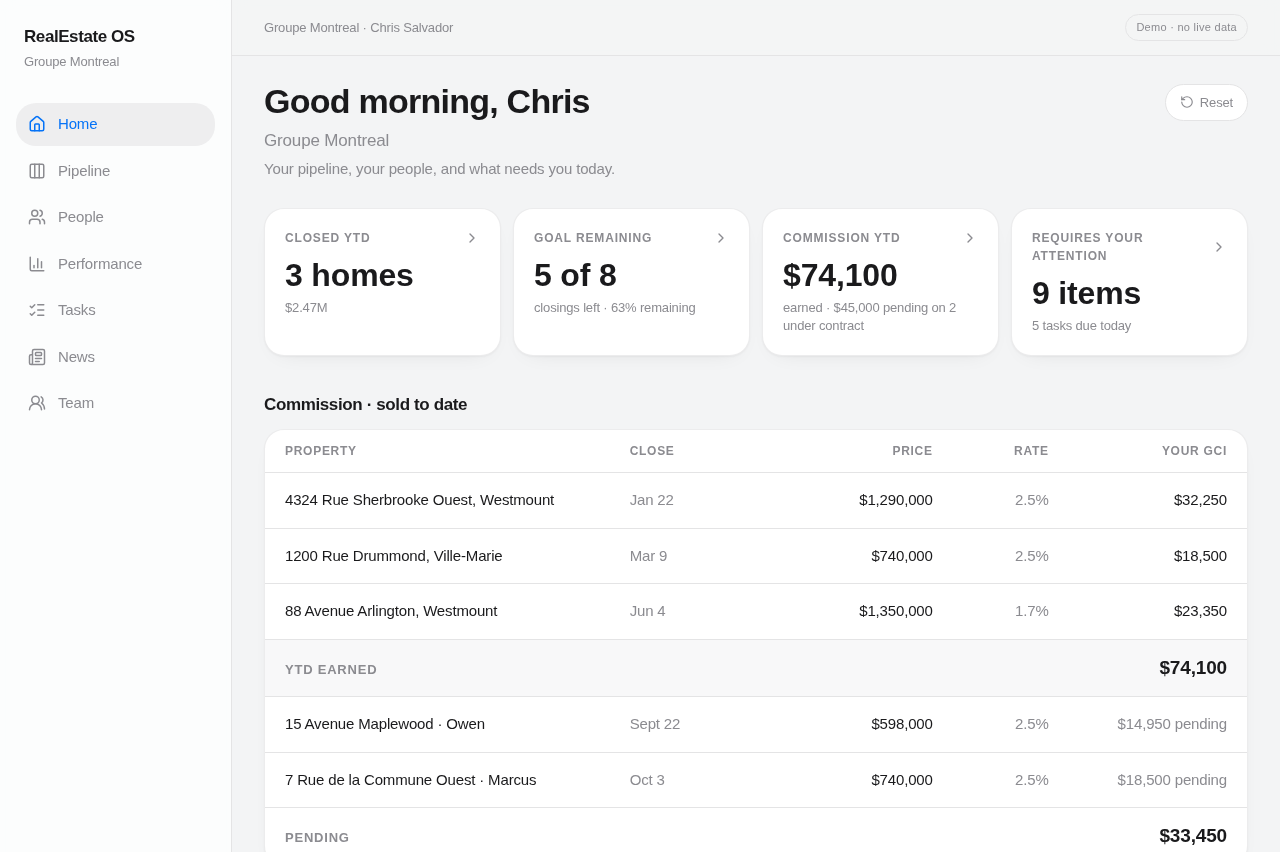
Task: Select 7 Rue de la Commune Ouest row
Action: coord(756,780)
